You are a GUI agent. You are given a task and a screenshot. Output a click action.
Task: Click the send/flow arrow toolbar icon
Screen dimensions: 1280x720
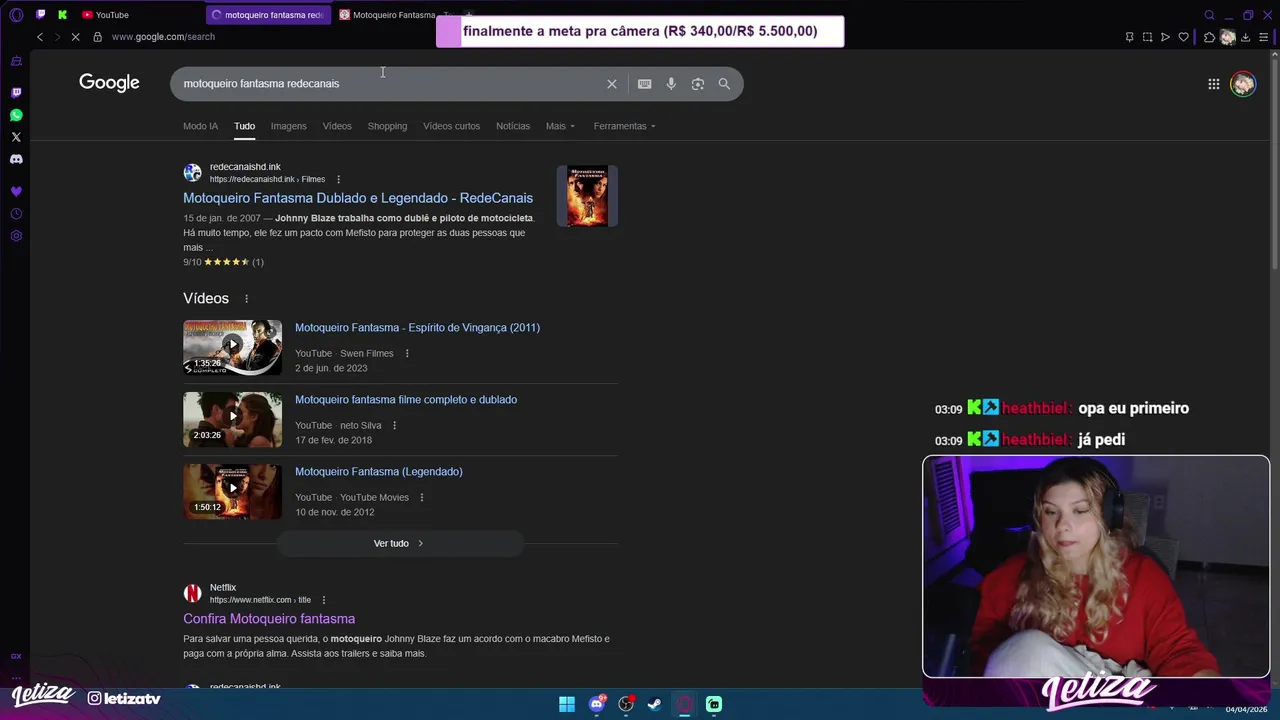(1165, 37)
